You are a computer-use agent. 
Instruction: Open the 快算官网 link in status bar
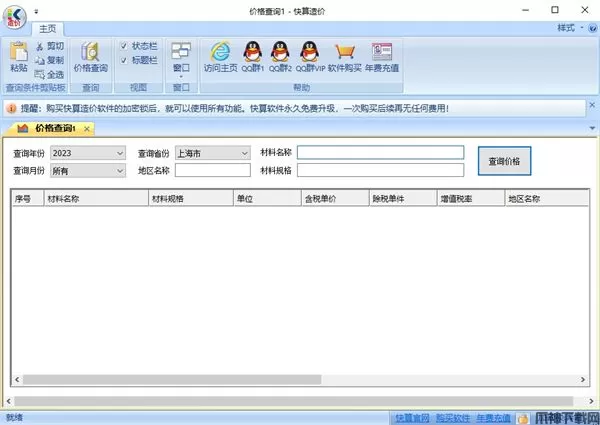point(412,418)
